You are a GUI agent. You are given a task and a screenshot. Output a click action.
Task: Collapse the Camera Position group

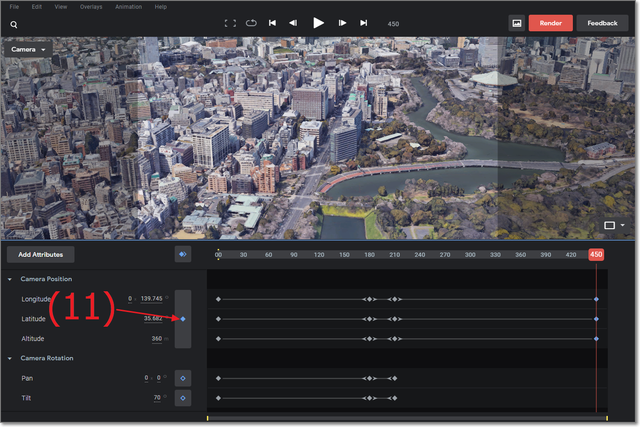[x=10, y=279]
